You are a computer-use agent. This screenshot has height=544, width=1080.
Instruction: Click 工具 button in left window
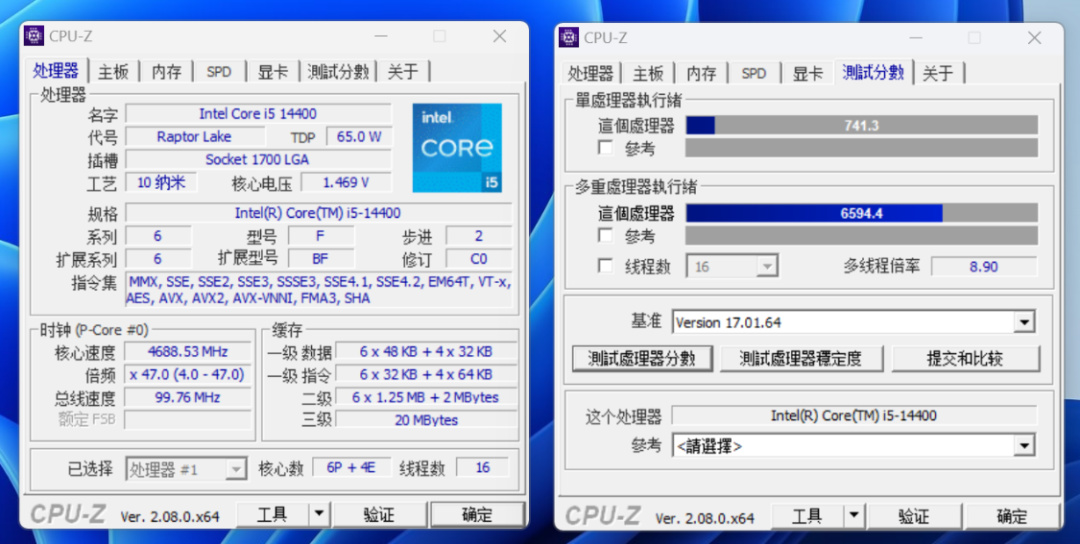(x=272, y=514)
